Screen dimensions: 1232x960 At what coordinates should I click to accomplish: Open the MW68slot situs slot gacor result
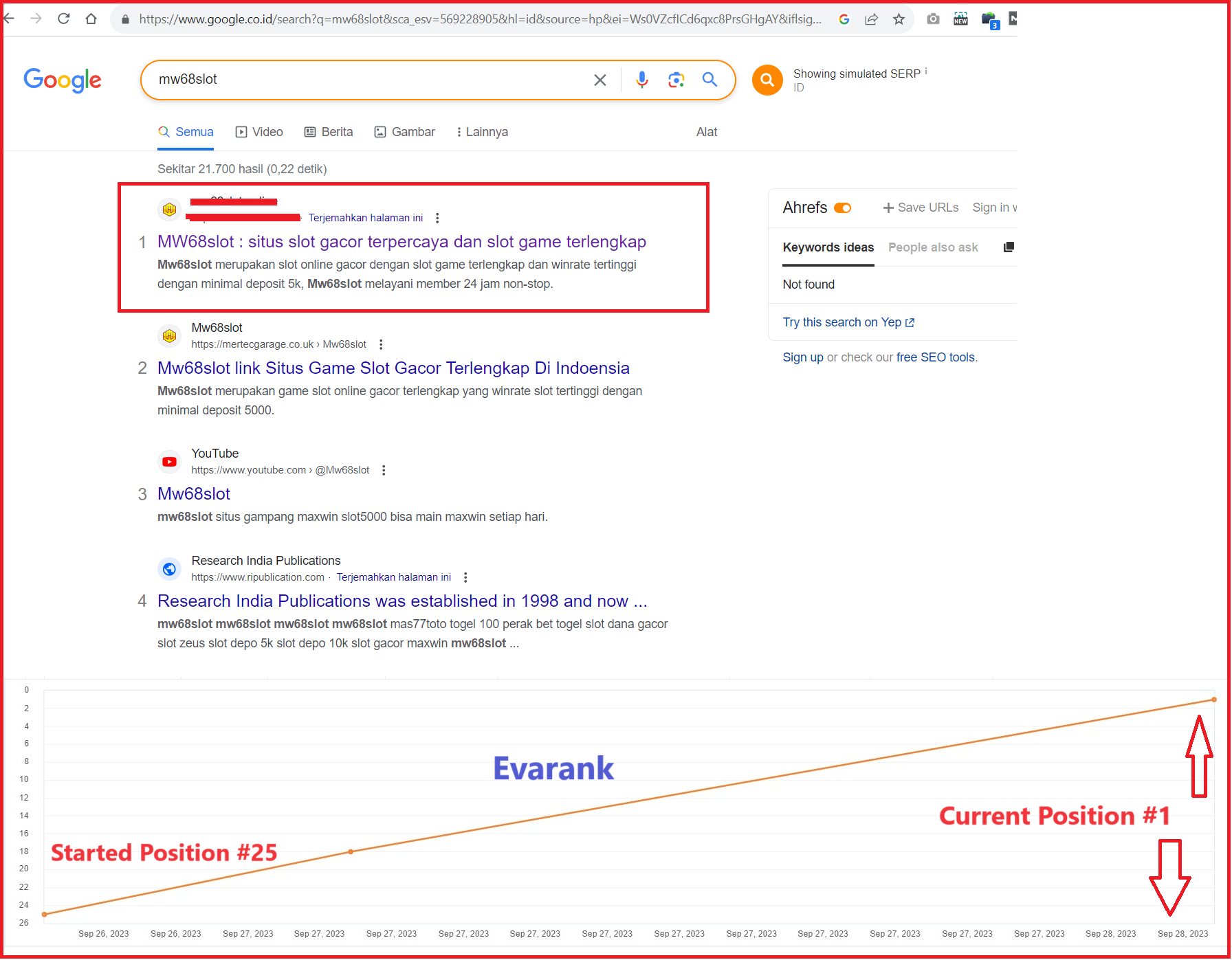point(401,242)
